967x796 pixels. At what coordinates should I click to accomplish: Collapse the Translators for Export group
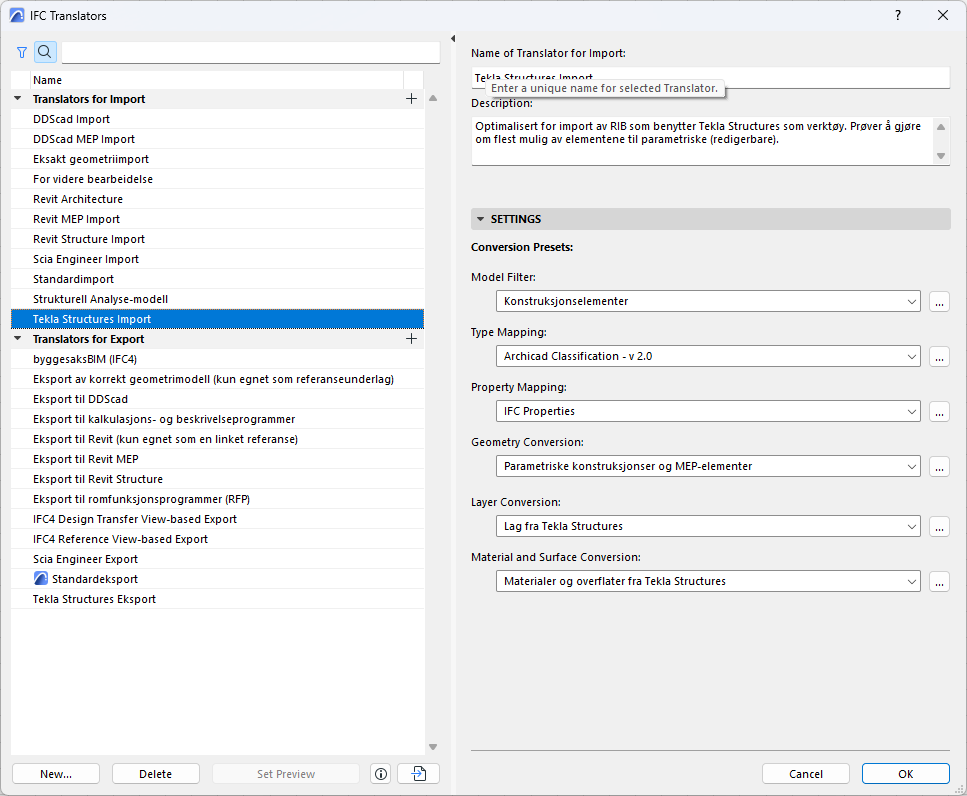pyautogui.click(x=18, y=339)
